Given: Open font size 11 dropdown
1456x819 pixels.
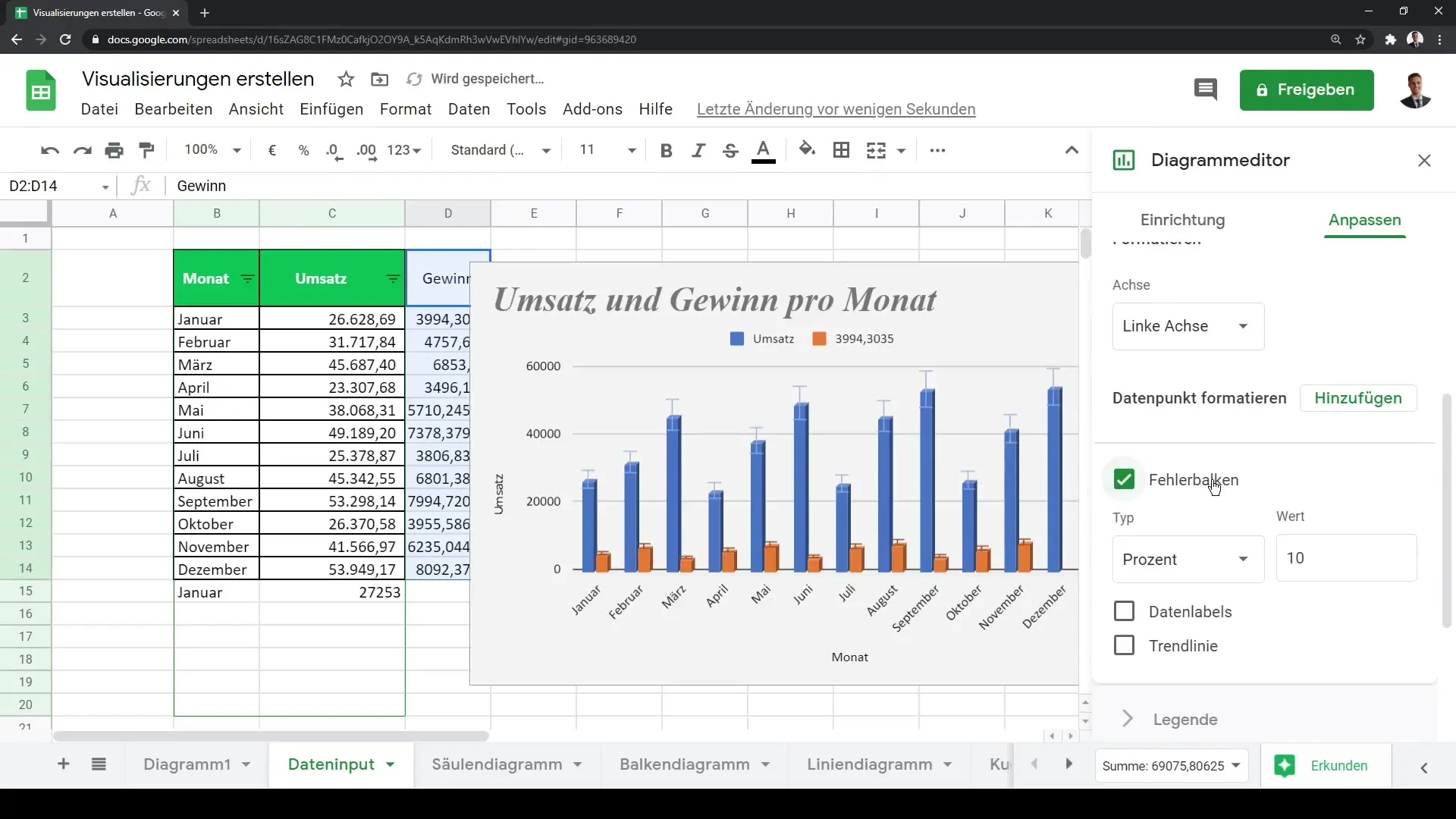Looking at the screenshot, I should point(607,150).
